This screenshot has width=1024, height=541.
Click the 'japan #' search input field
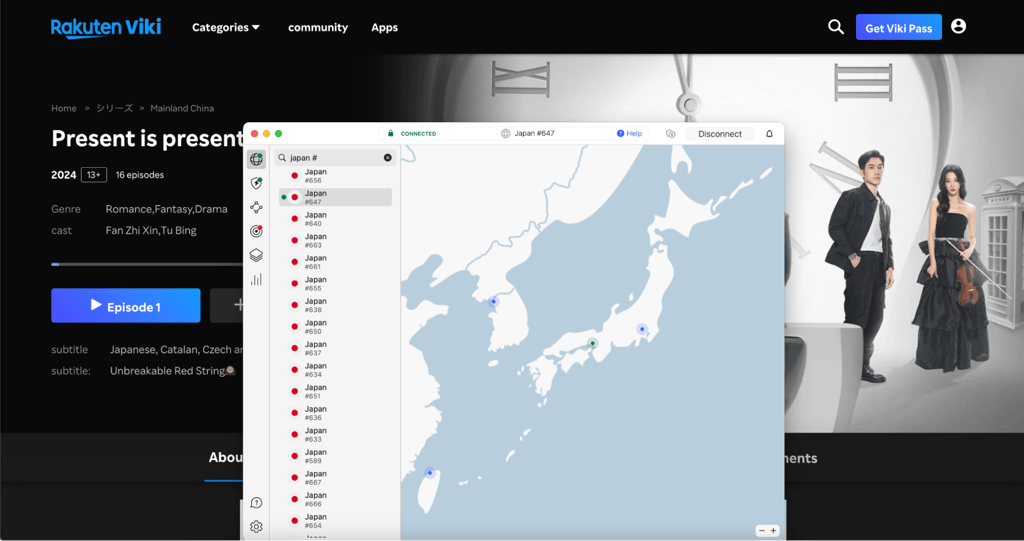pos(335,157)
